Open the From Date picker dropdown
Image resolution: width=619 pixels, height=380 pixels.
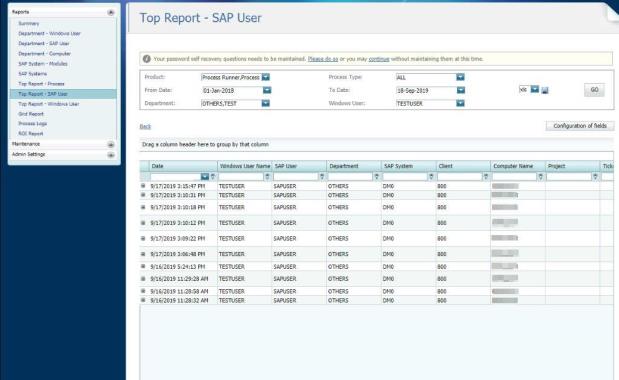(x=267, y=90)
